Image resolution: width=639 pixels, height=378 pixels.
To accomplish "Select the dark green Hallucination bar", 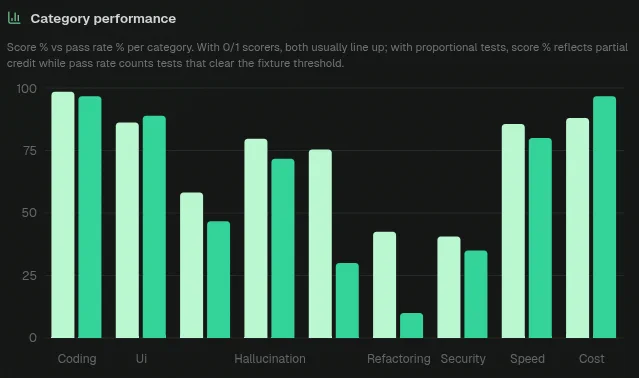I will click(283, 248).
